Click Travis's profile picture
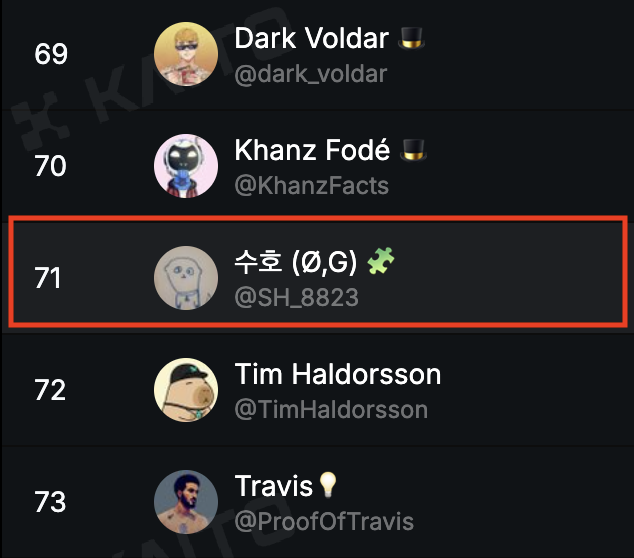 coord(186,502)
